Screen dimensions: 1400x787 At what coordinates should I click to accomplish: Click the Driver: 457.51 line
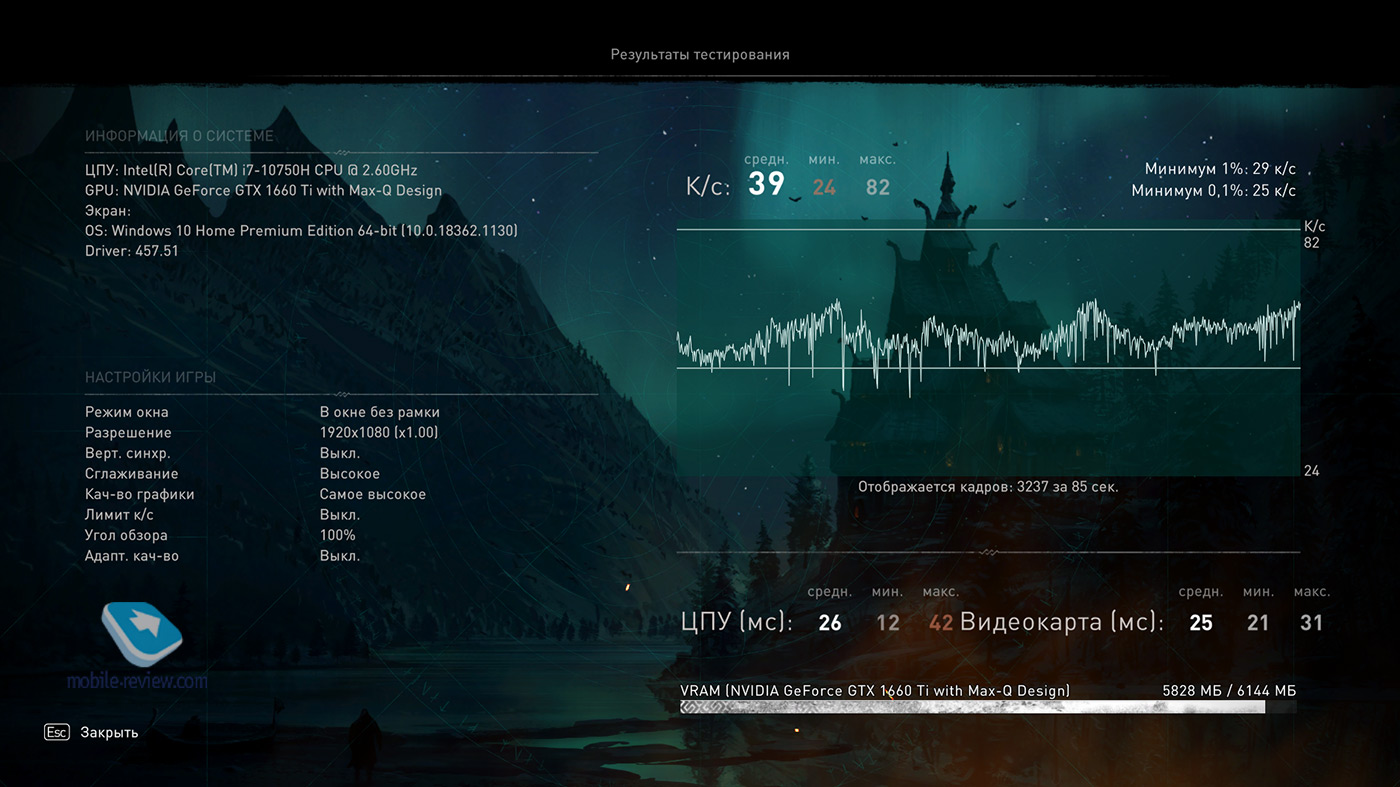[132, 251]
